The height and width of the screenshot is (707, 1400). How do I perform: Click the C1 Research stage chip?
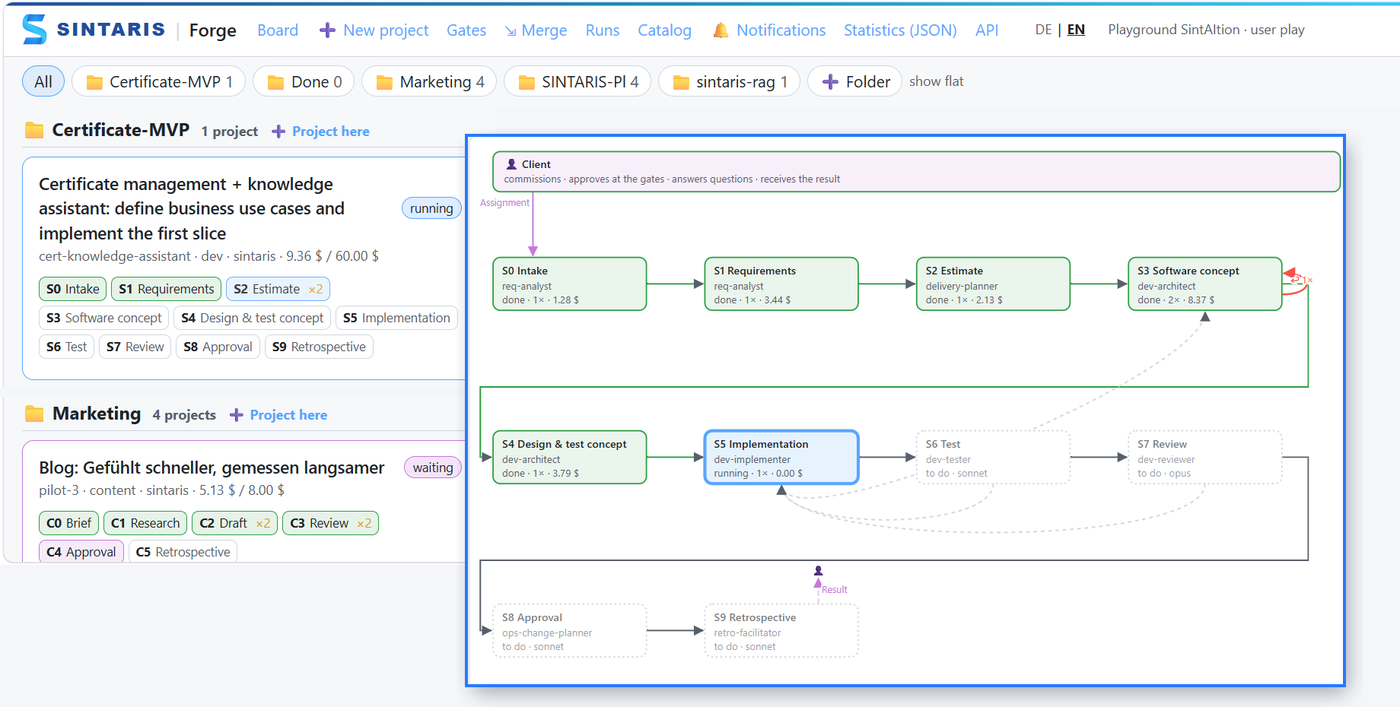point(145,523)
